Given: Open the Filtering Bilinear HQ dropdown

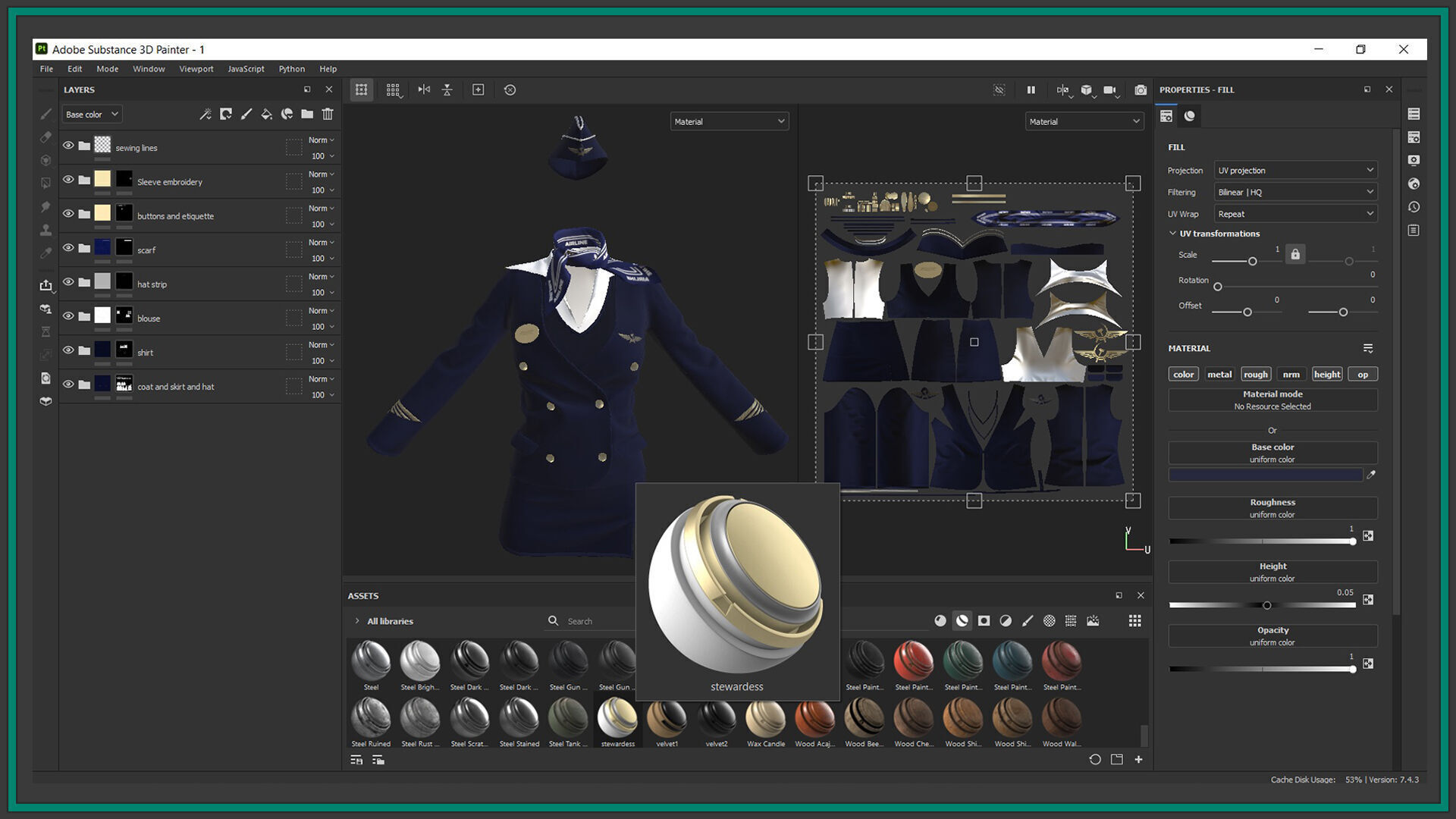Looking at the screenshot, I should click(x=1295, y=192).
